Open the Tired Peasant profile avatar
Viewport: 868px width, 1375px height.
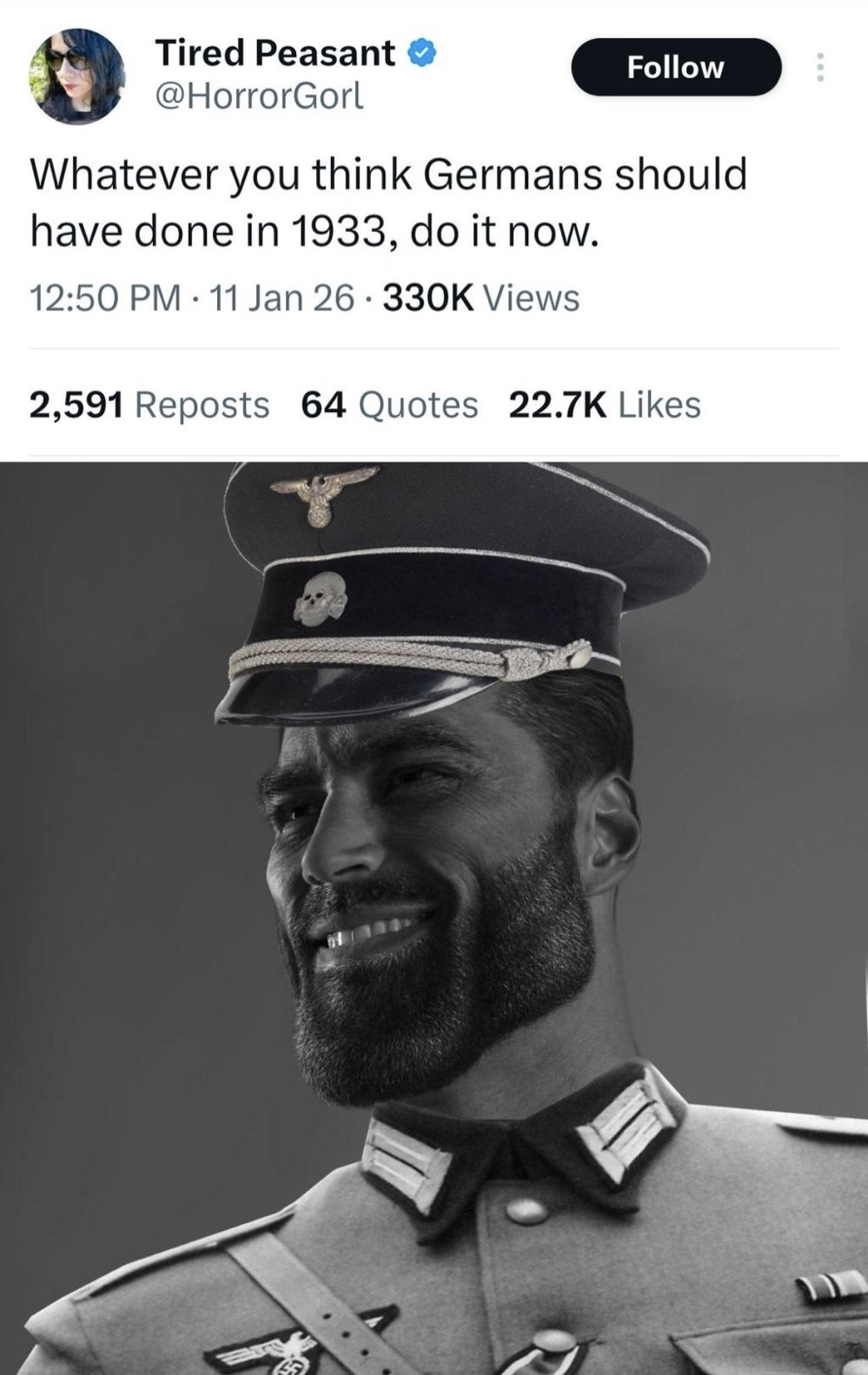click(x=76, y=76)
